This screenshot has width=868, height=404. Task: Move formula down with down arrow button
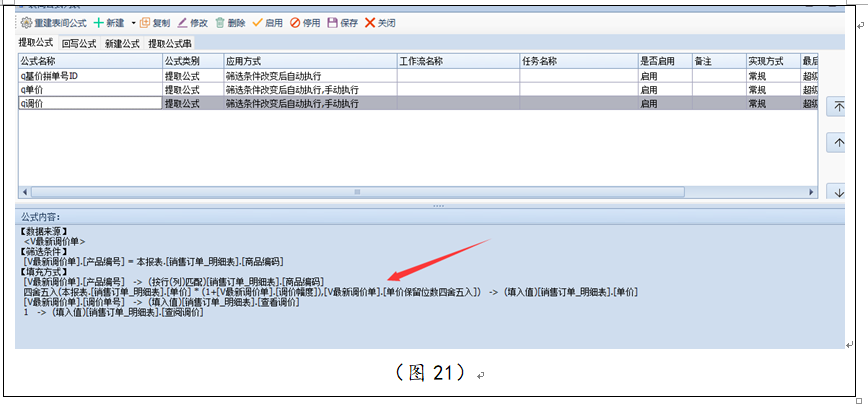[839, 190]
